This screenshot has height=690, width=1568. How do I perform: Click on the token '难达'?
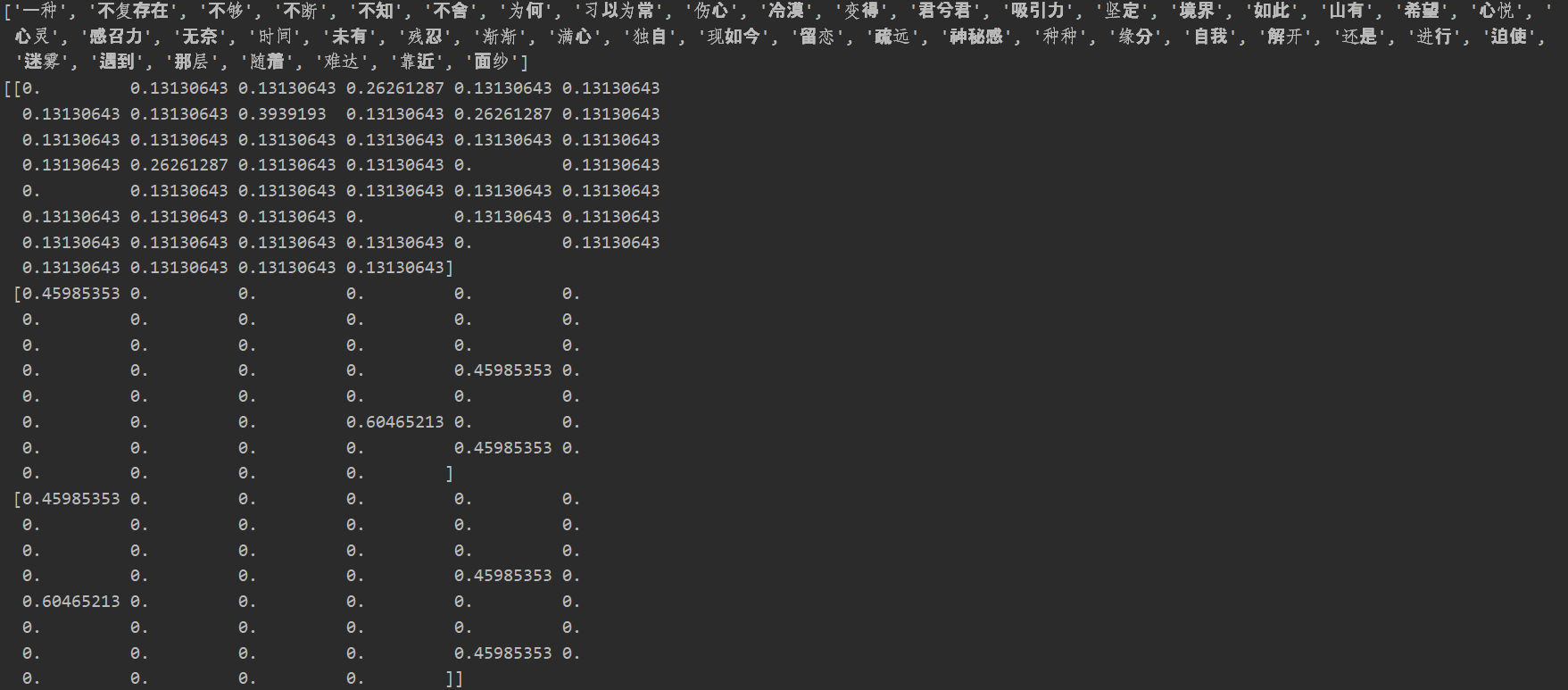tap(341, 62)
